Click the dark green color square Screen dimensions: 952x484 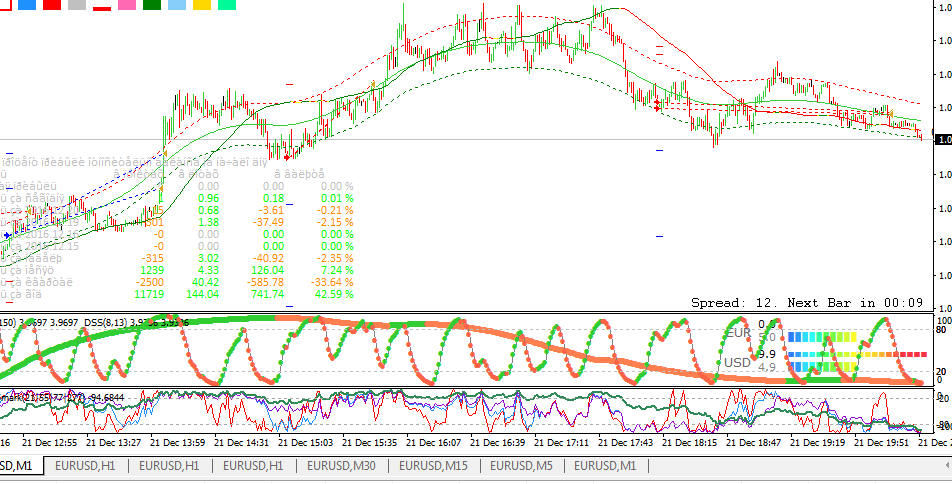tap(152, 4)
